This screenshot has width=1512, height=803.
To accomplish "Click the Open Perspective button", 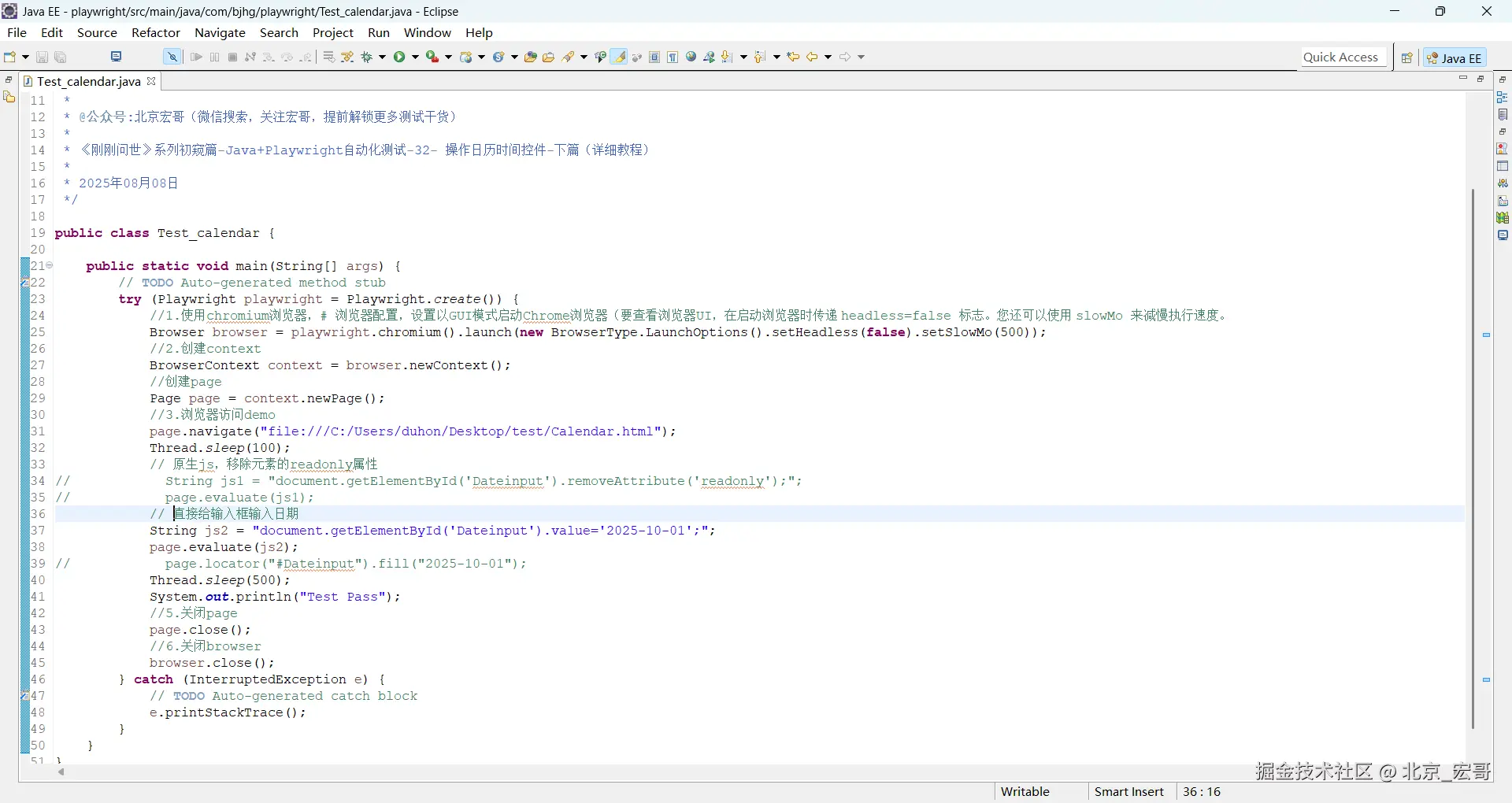I will tap(1407, 57).
